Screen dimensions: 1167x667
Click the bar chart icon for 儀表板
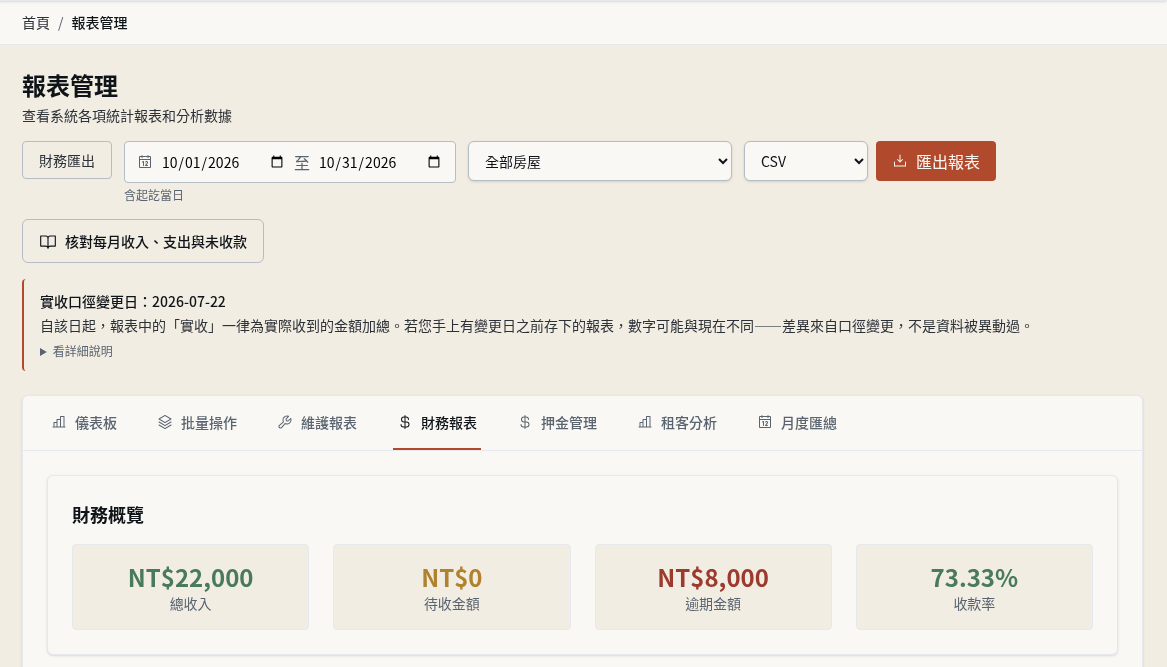click(59, 423)
